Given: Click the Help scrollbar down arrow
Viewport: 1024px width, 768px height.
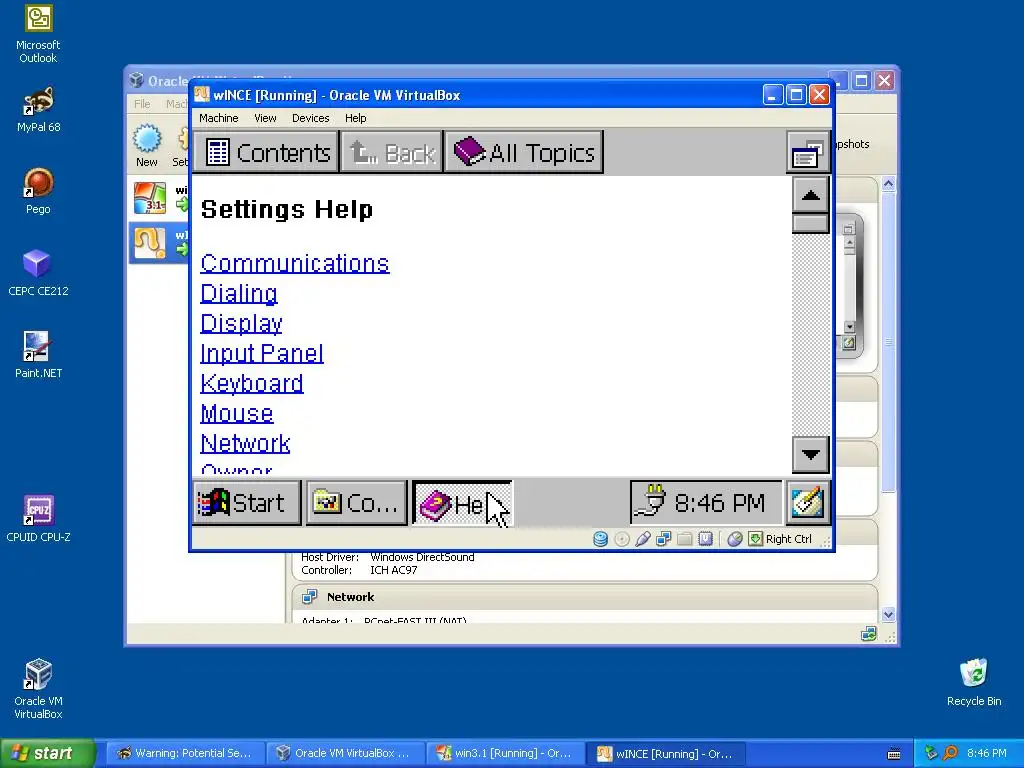Looking at the screenshot, I should [810, 455].
